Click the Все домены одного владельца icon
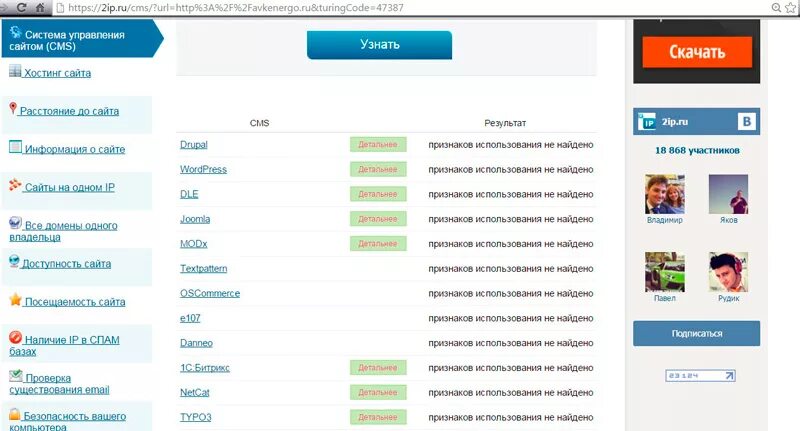800x431 pixels. [15, 223]
